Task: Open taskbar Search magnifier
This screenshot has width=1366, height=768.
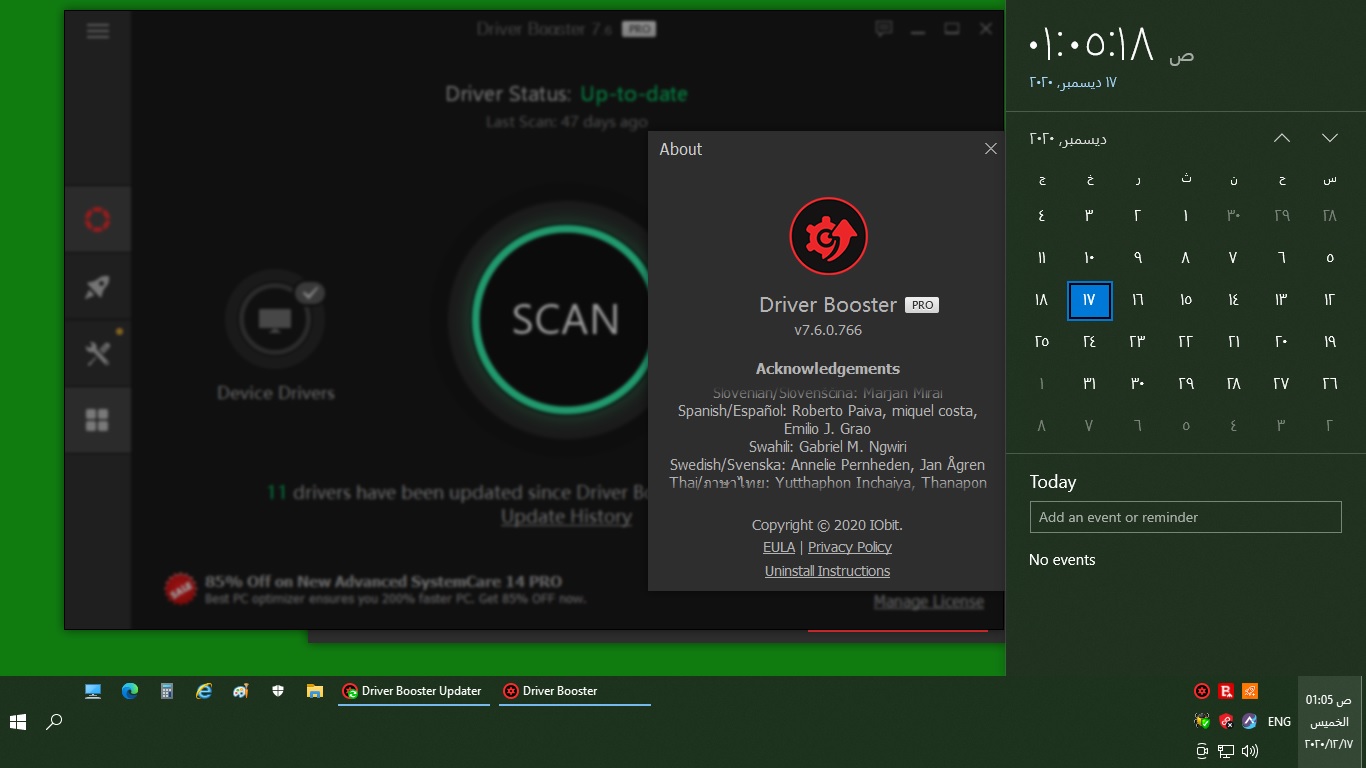Action: click(x=55, y=721)
